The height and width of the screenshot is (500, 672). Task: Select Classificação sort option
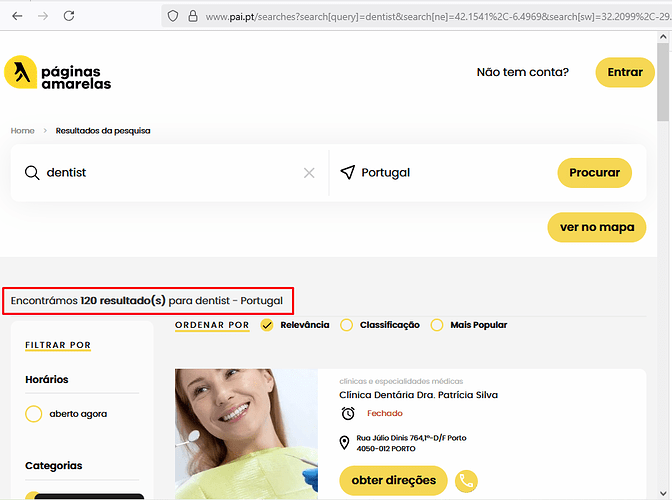tap(346, 325)
